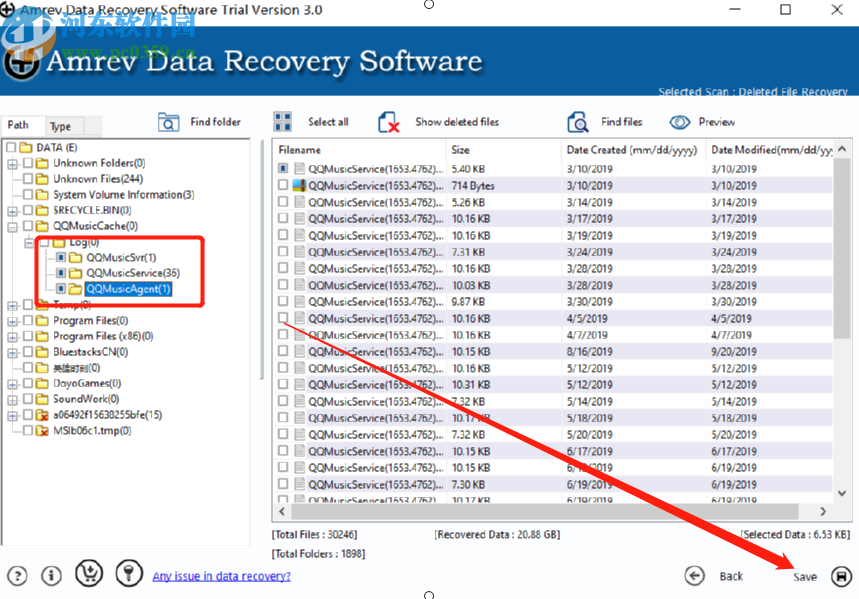Check the file dated 3/24/2019
Screen dimensions: 859x599
click(x=283, y=252)
